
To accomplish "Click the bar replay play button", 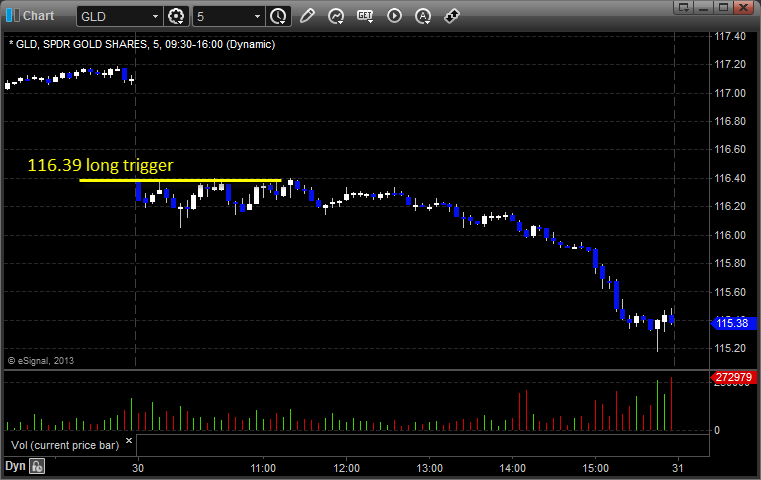I will coord(394,16).
